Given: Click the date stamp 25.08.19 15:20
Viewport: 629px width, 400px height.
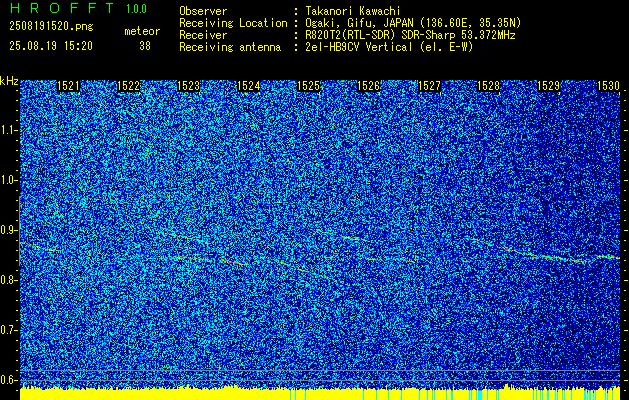Looking at the screenshot, I should pos(51,46).
